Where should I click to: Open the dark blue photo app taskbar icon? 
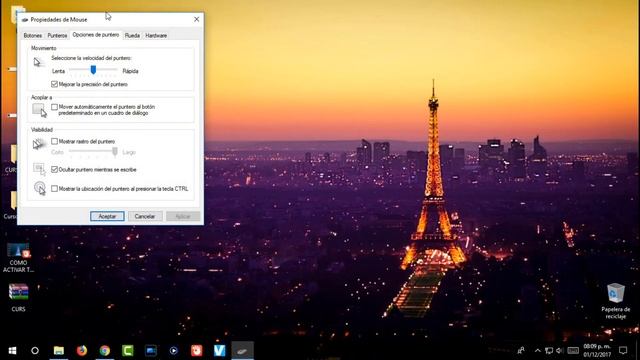151,351
